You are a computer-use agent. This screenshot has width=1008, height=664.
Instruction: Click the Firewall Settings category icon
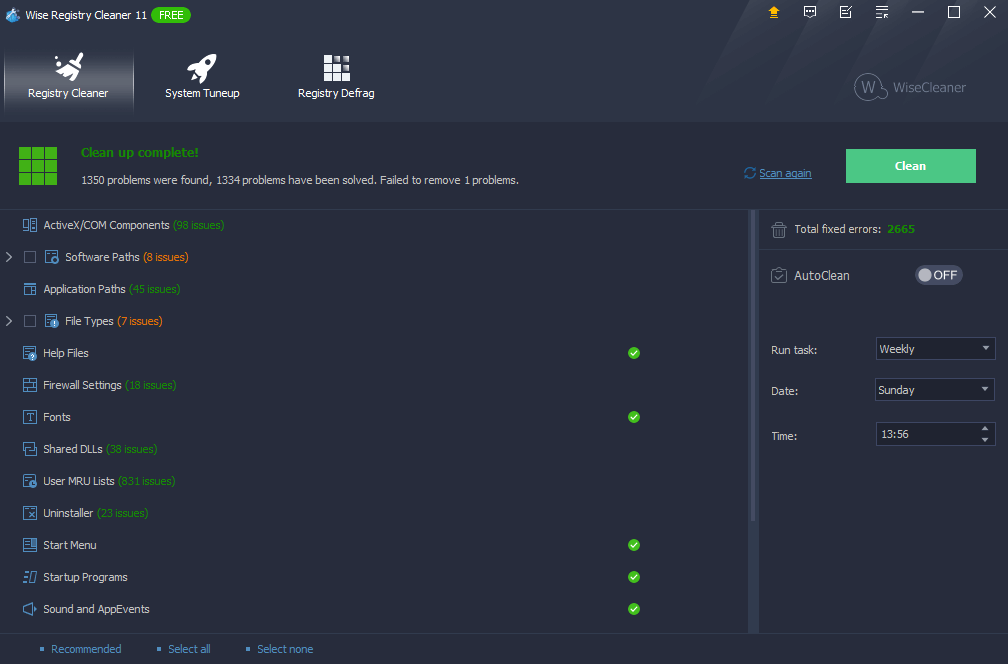(x=30, y=385)
